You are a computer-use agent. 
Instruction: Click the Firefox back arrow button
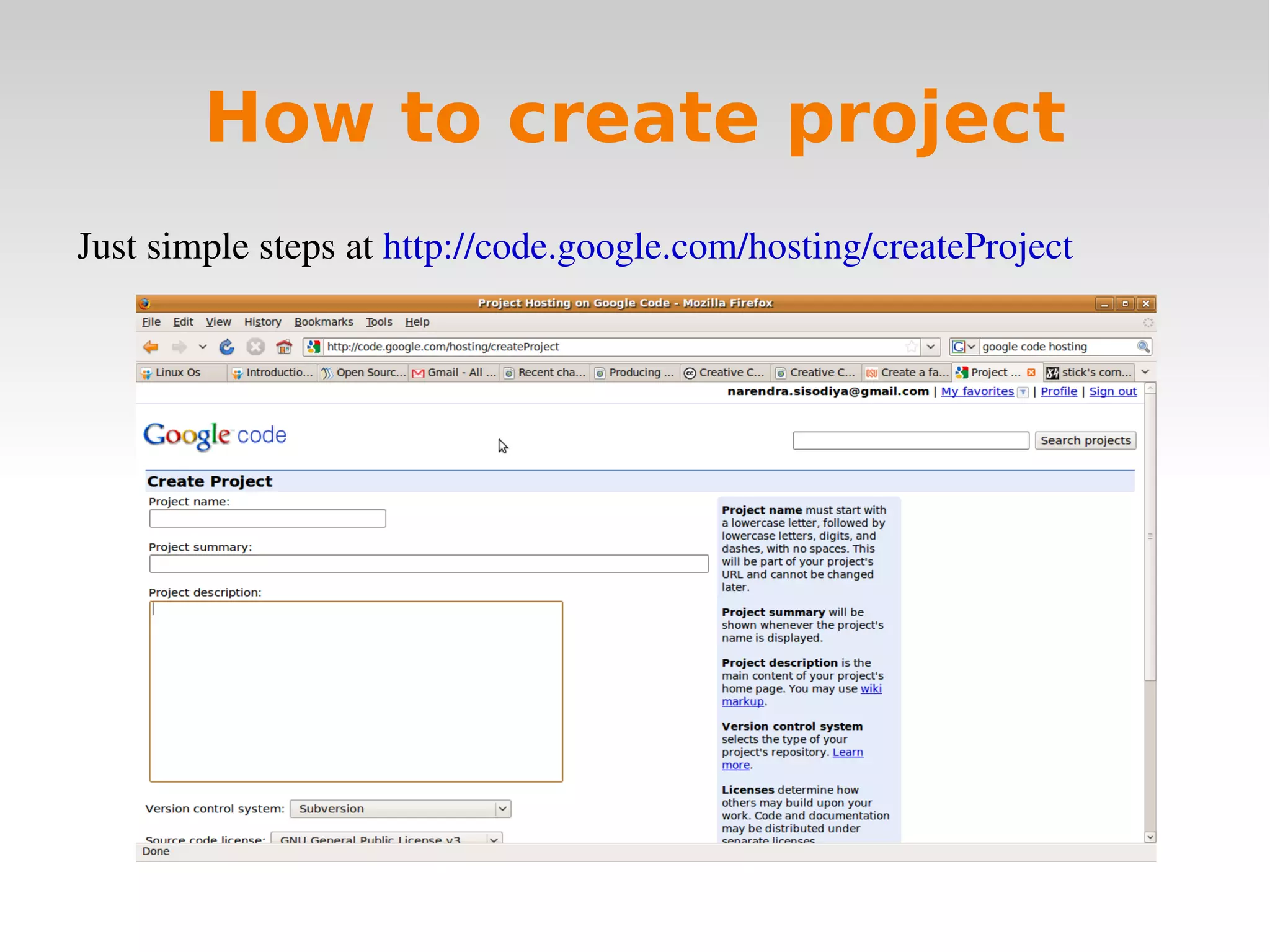[x=150, y=347]
